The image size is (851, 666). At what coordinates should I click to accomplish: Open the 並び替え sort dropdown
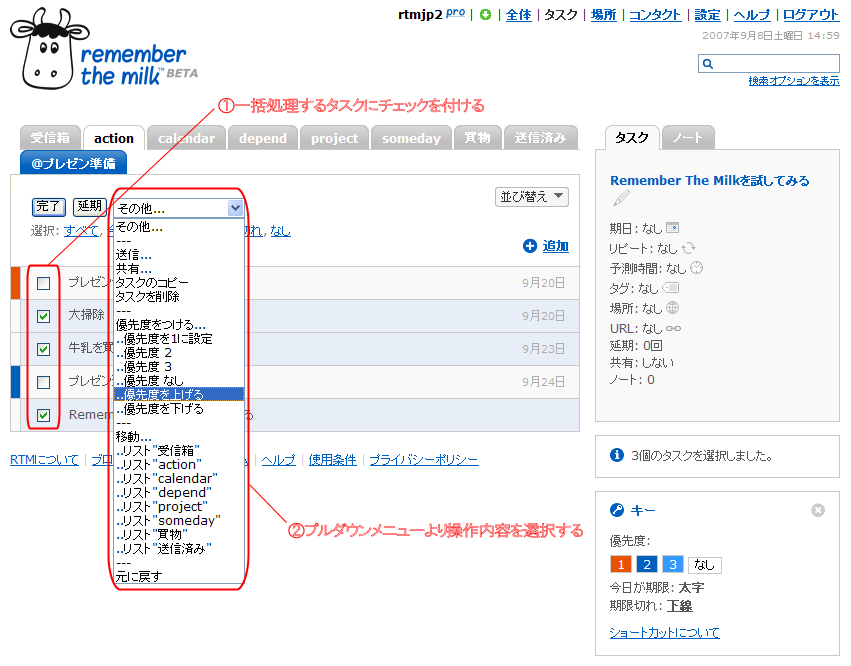click(531, 196)
